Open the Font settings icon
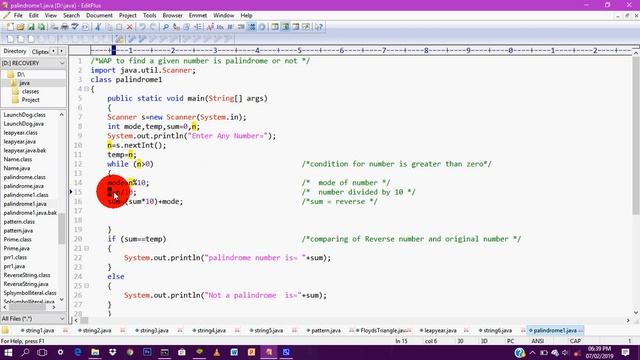This screenshot has height=360, width=640. [x=210, y=27]
